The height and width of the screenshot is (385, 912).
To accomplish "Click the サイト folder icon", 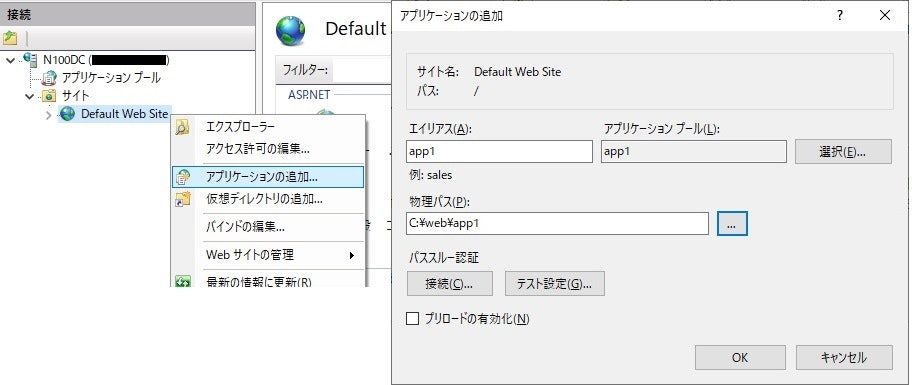I will [x=49, y=95].
